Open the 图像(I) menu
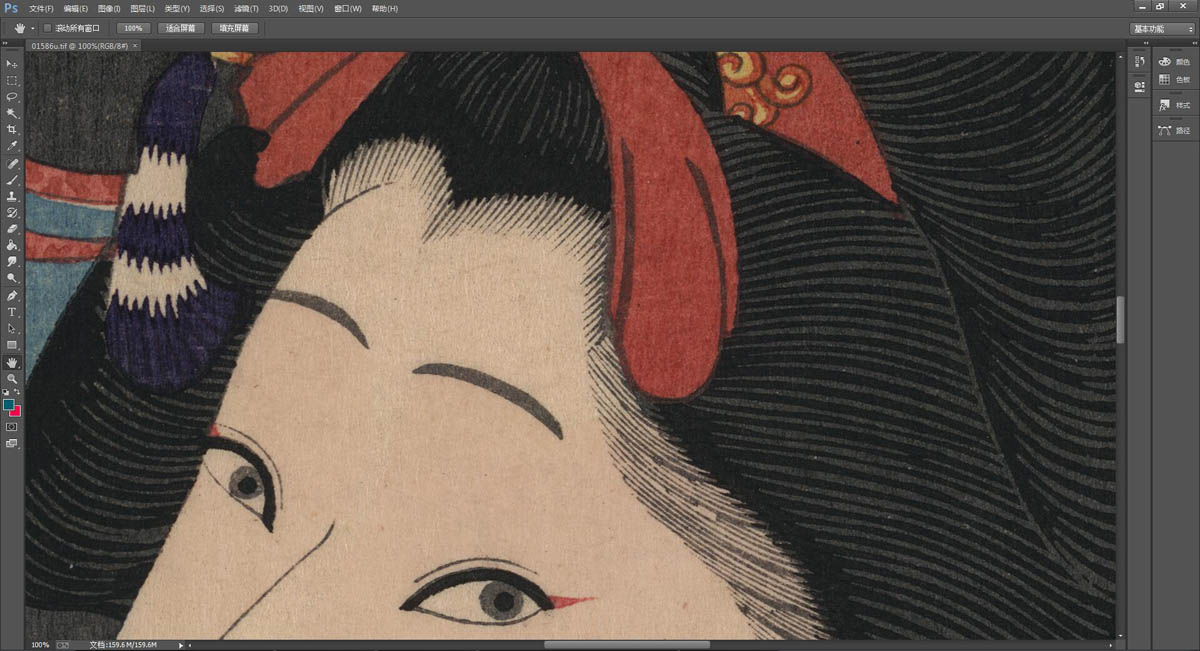The height and width of the screenshot is (651, 1200). tap(109, 8)
